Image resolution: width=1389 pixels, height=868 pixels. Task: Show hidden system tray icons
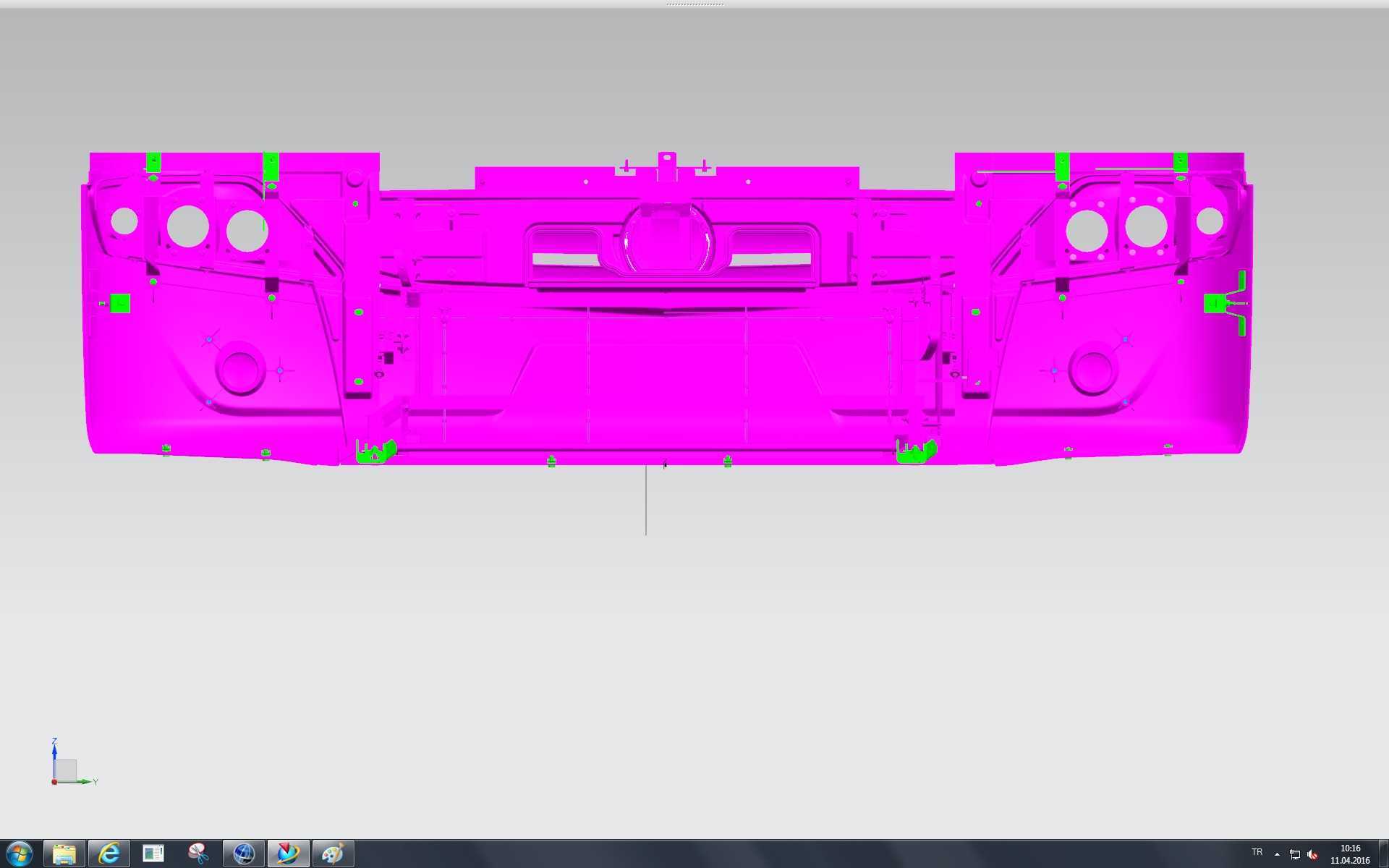point(1277,854)
